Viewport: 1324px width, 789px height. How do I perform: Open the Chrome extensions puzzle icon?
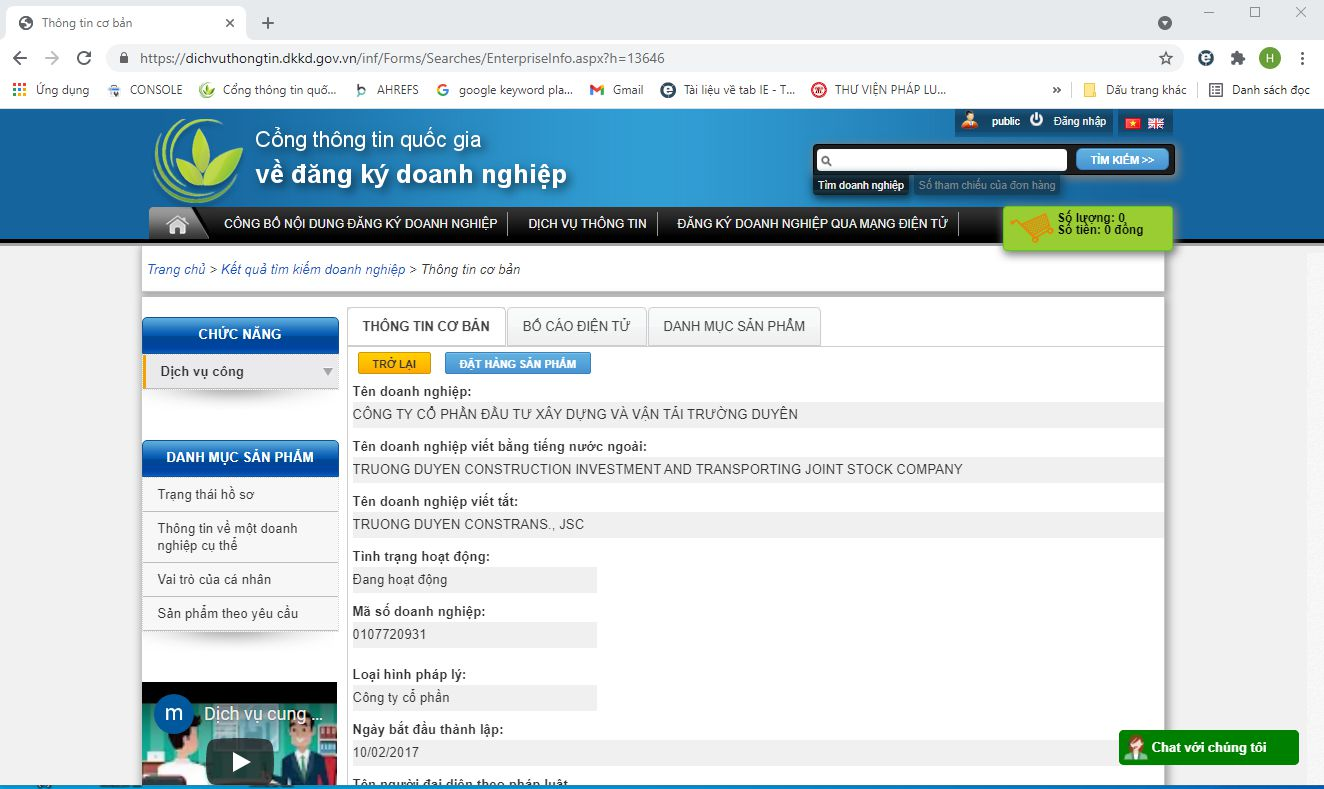coord(1238,58)
